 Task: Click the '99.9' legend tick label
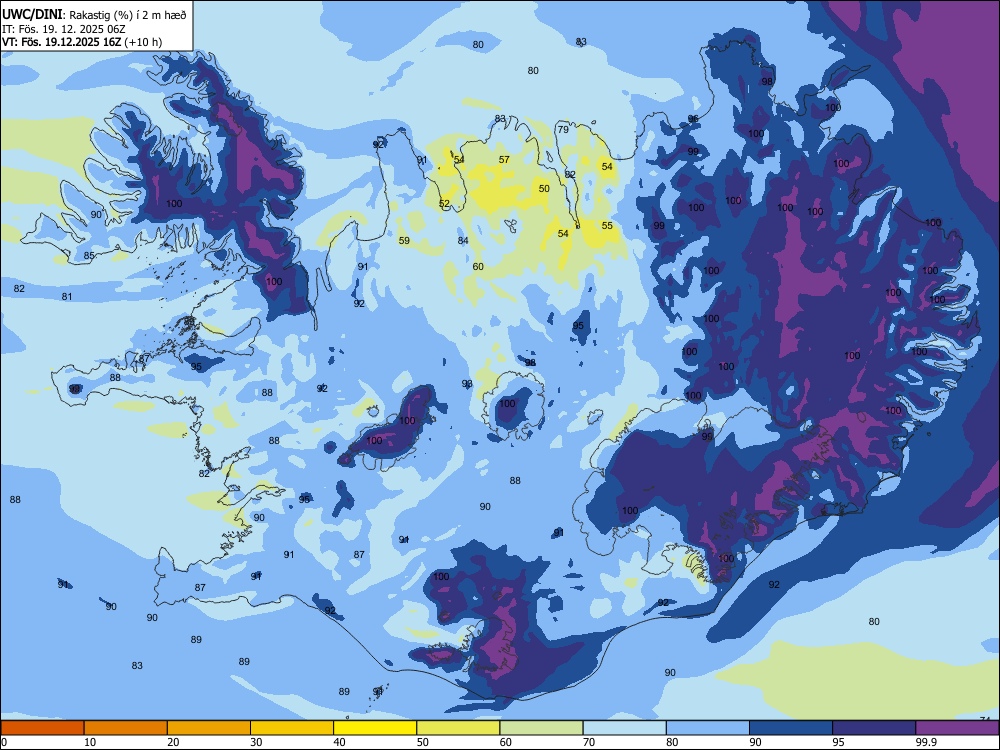click(x=926, y=742)
